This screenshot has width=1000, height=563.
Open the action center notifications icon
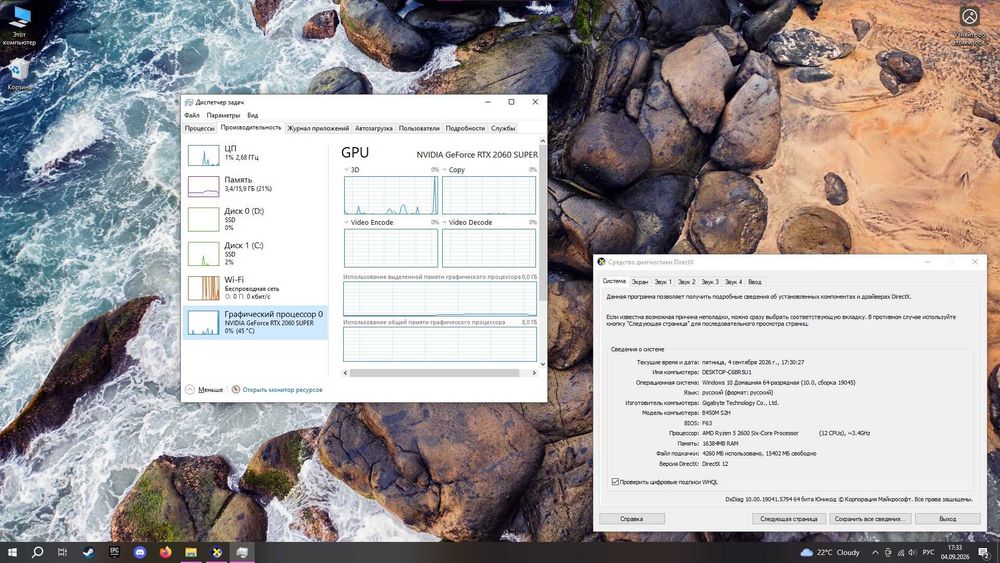pyautogui.click(x=985, y=553)
